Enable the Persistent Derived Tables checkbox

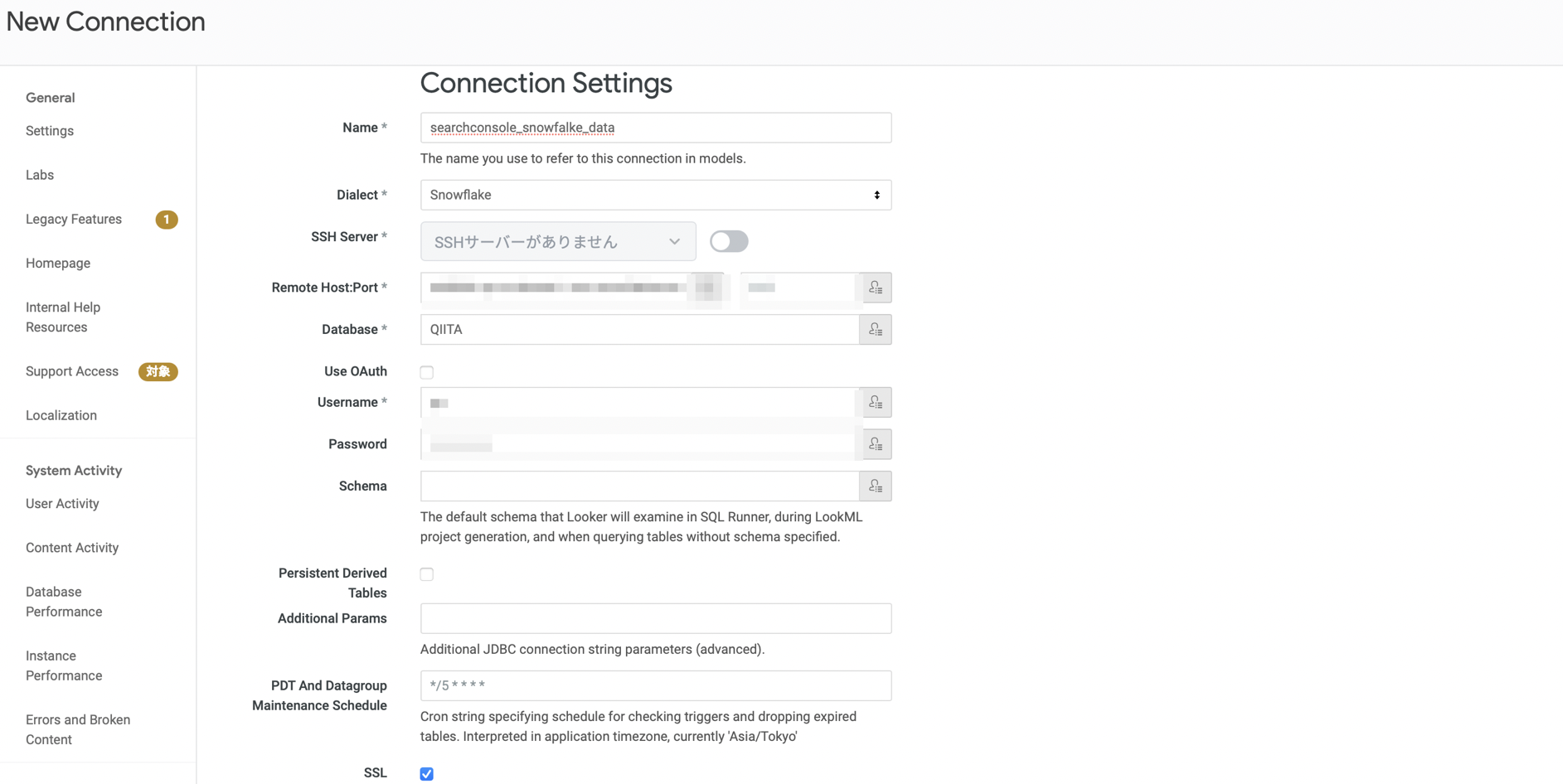(x=426, y=573)
